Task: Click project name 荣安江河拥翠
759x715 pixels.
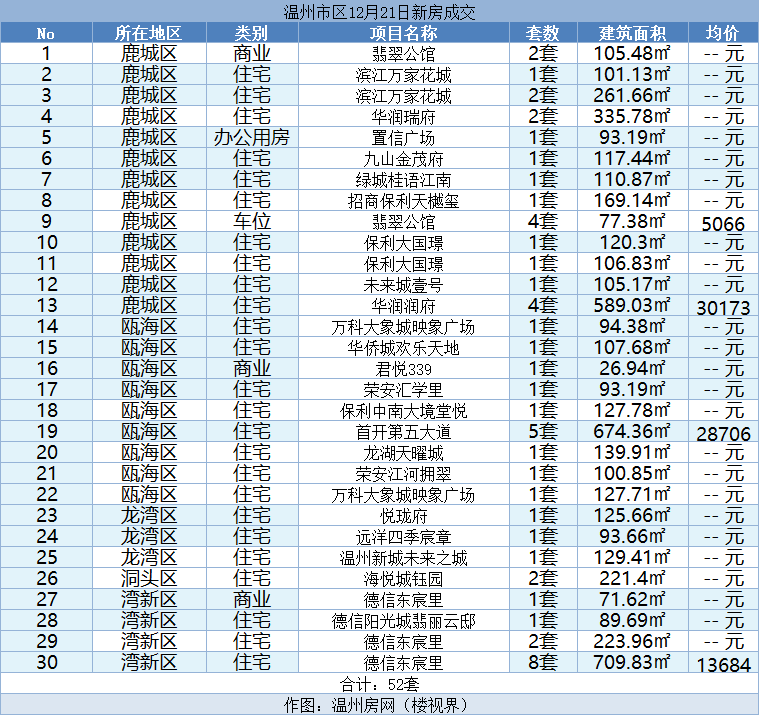Action: tap(403, 474)
